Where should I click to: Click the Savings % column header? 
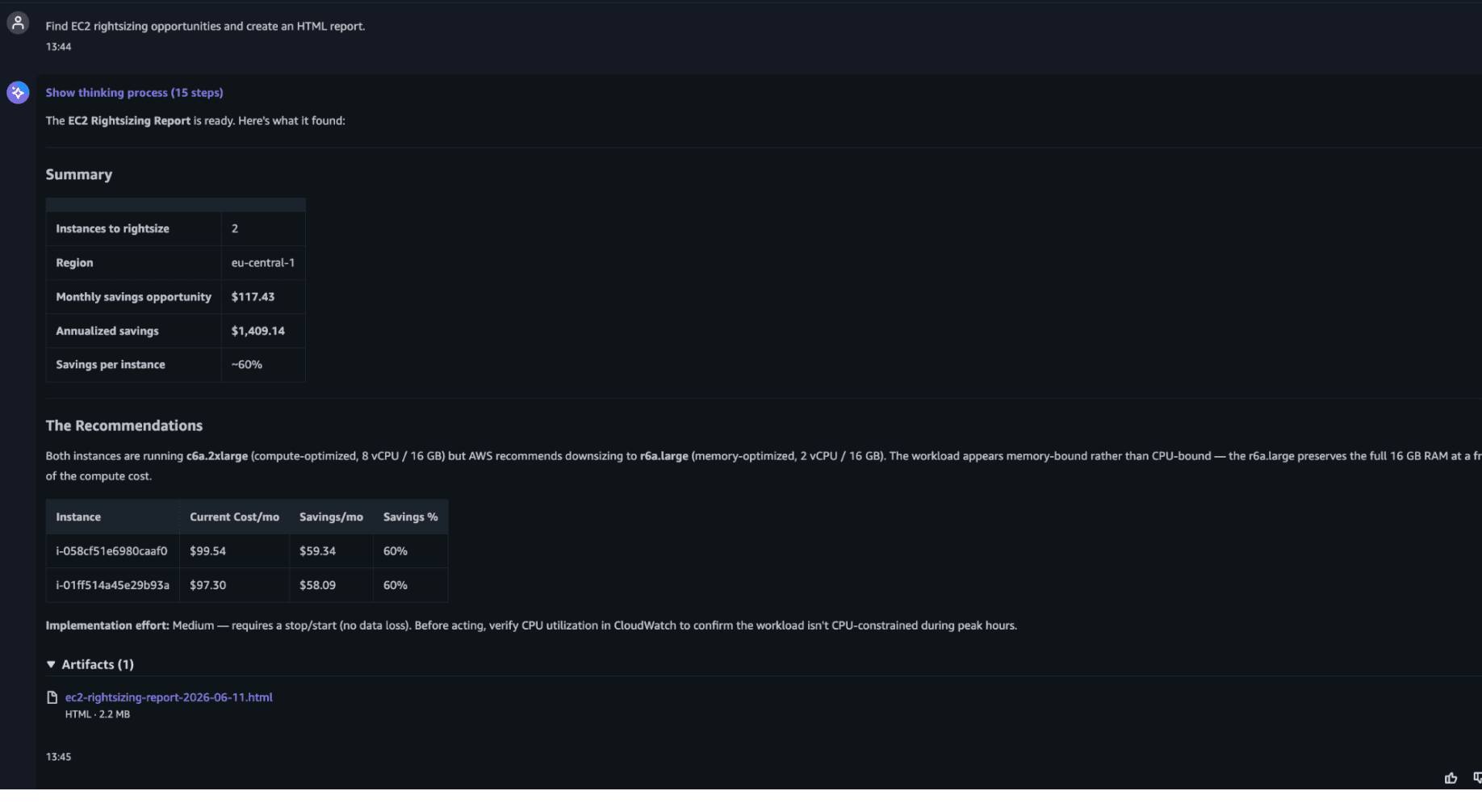[411, 517]
